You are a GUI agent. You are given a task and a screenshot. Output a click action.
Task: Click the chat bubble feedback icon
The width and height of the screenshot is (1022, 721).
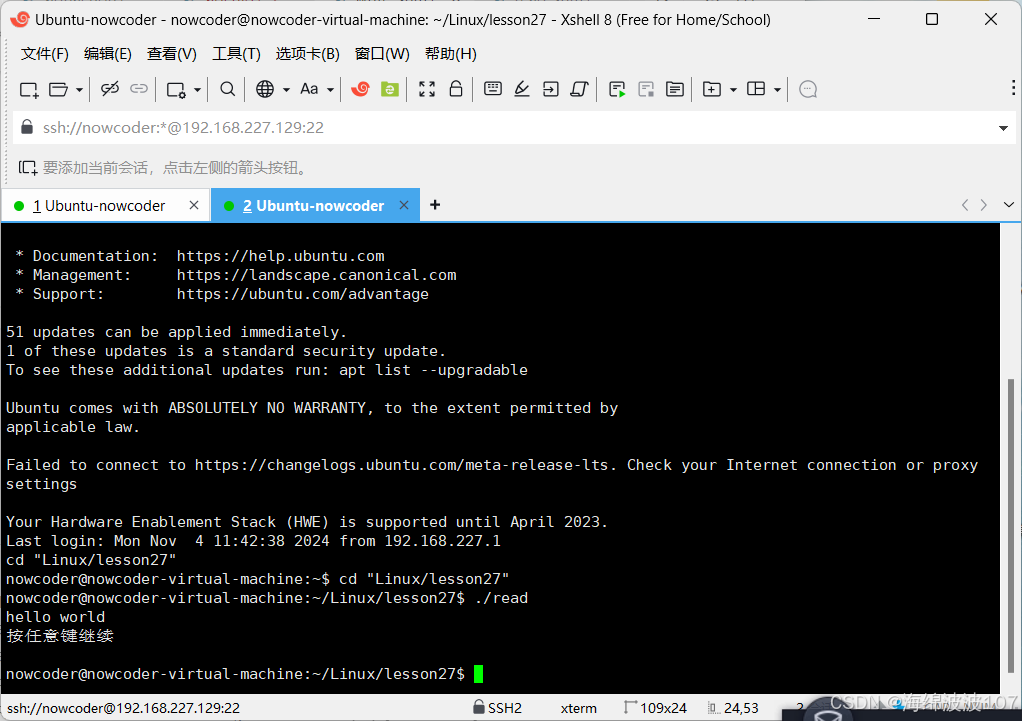(x=808, y=89)
